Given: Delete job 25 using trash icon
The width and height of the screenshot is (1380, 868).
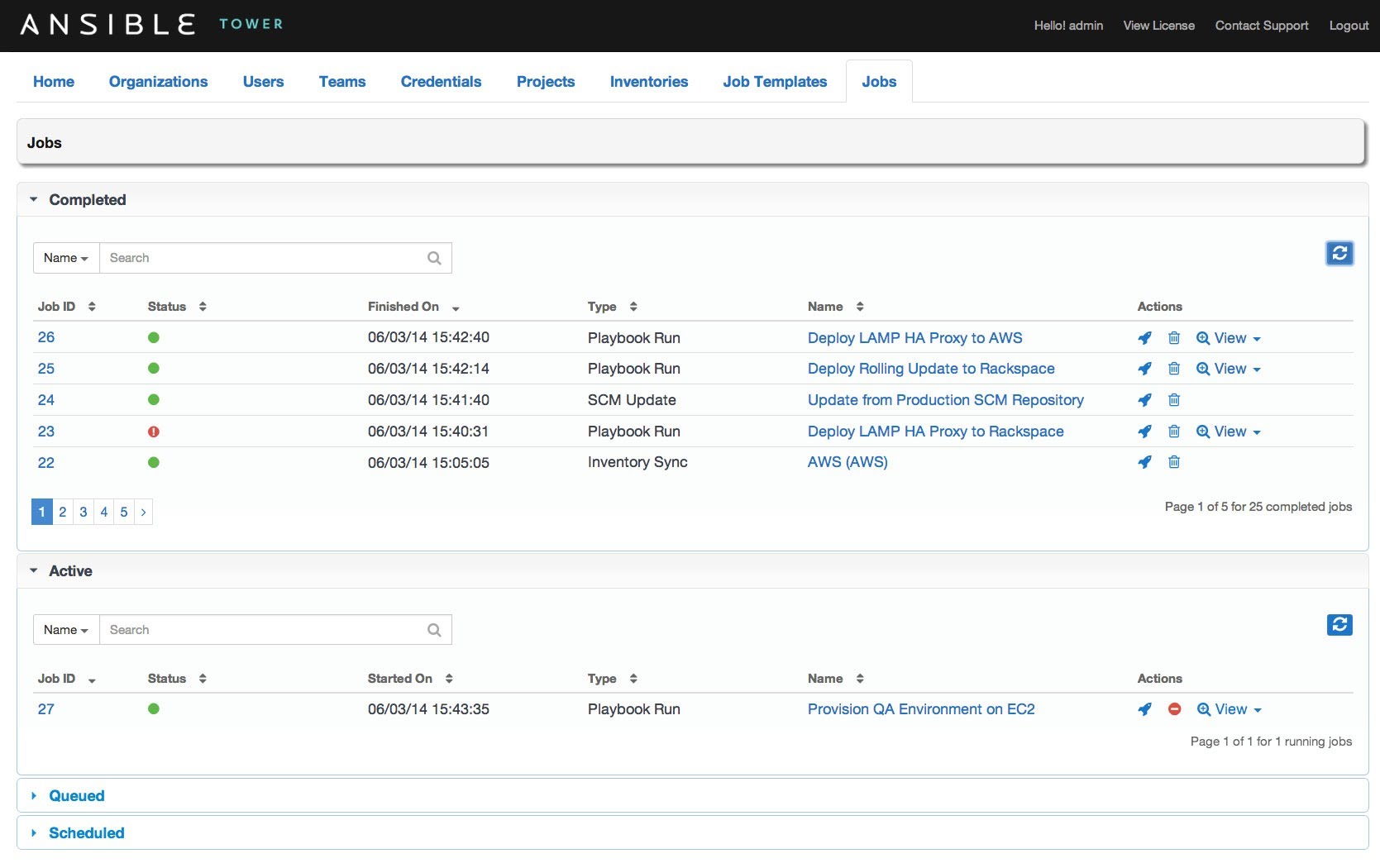Looking at the screenshot, I should pyautogui.click(x=1173, y=370).
